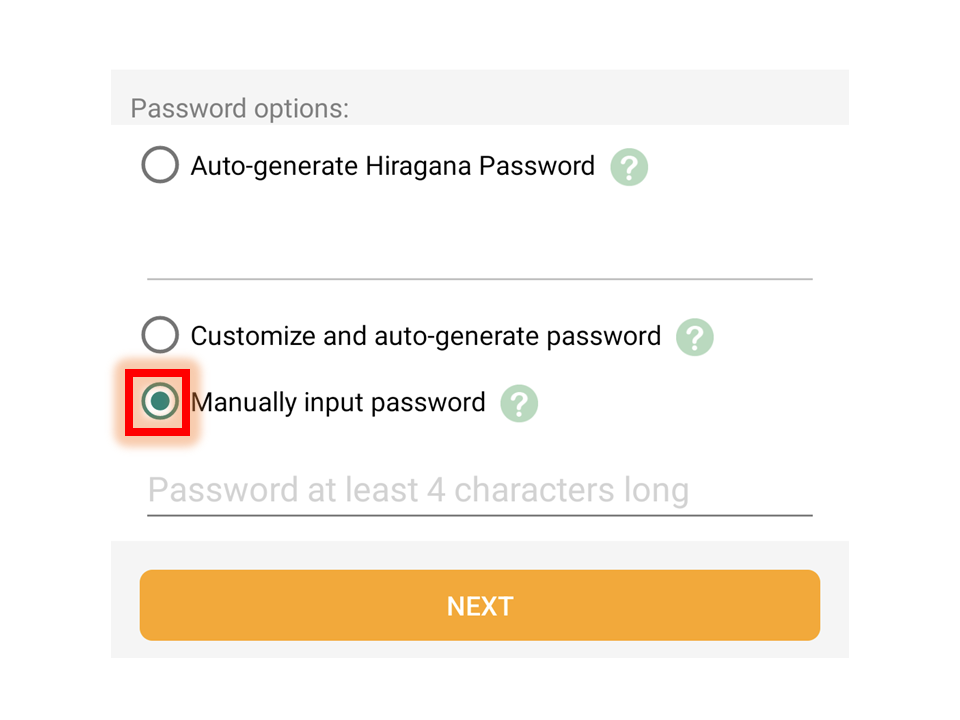The image size is (960, 720).
Task: Tap the highlighted selected radio circle
Action: [x=160, y=401]
